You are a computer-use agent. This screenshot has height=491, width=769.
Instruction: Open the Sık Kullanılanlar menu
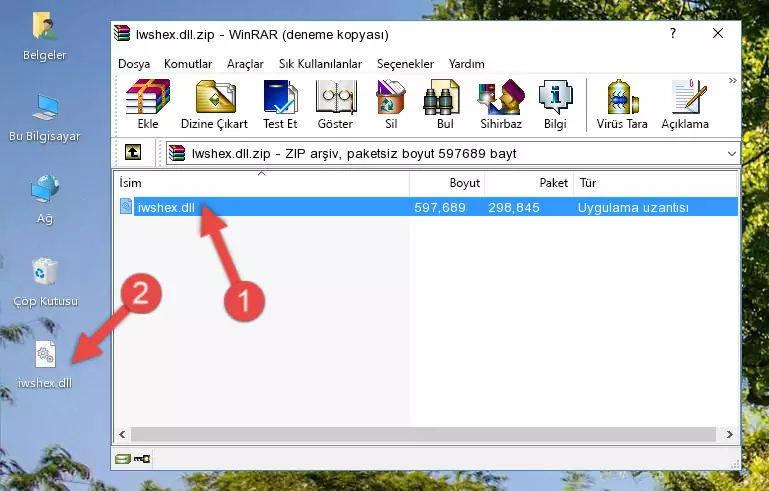[320, 64]
